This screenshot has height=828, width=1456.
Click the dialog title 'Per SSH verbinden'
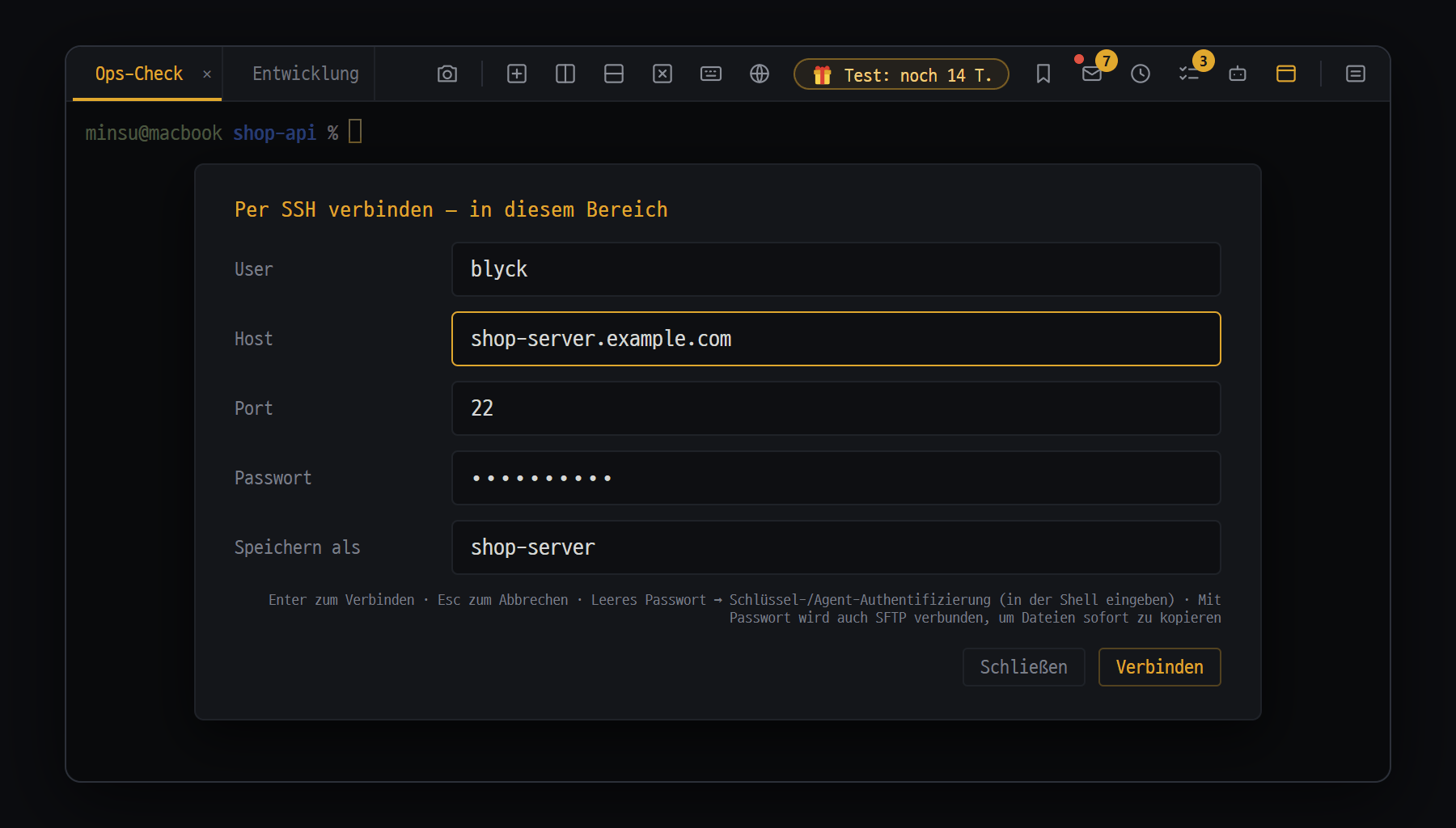click(334, 209)
